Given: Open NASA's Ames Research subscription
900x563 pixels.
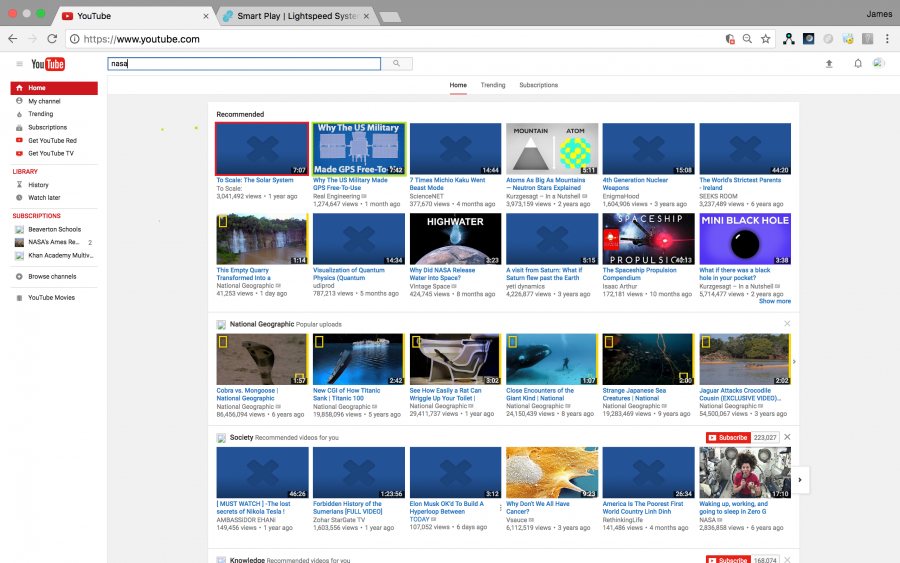Looking at the screenshot, I should 54,242.
